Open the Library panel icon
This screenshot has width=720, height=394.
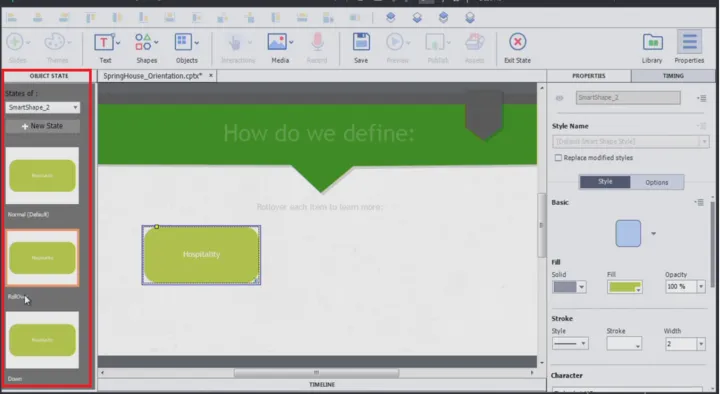(x=652, y=43)
